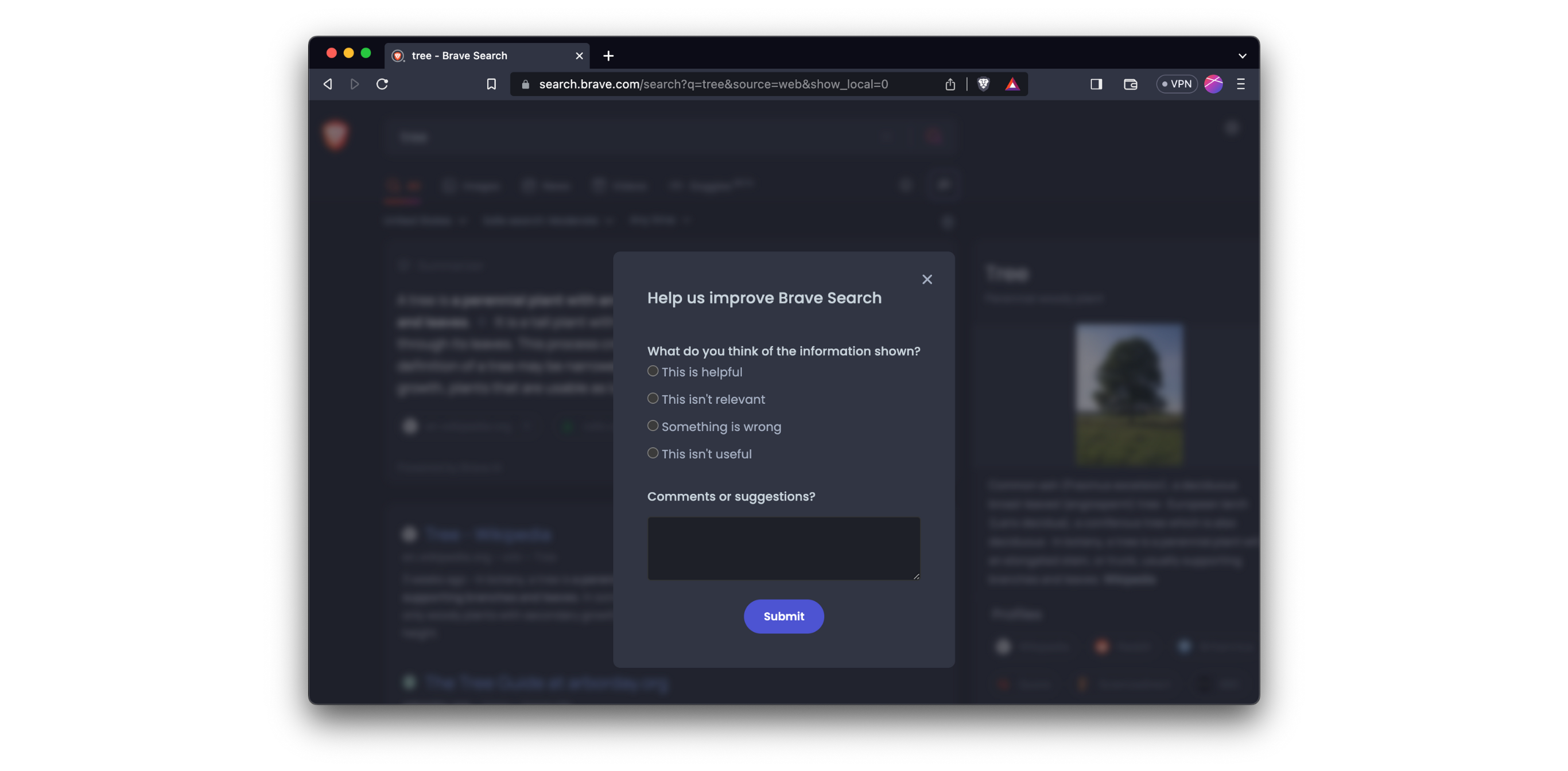Click the 'What do you think of the information shown?' text
This screenshot has height=771, width=1568.
tap(783, 351)
